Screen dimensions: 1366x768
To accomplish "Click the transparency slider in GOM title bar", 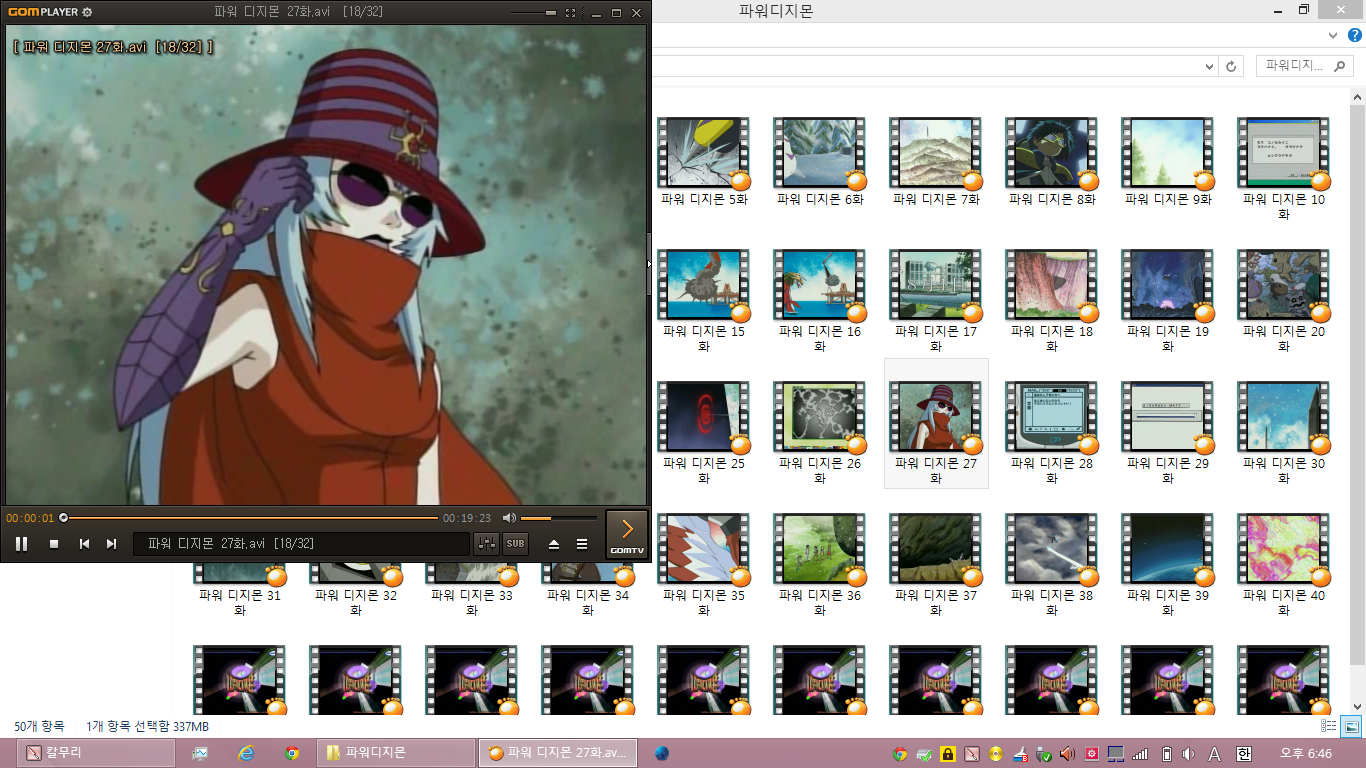I will pyautogui.click(x=534, y=13).
